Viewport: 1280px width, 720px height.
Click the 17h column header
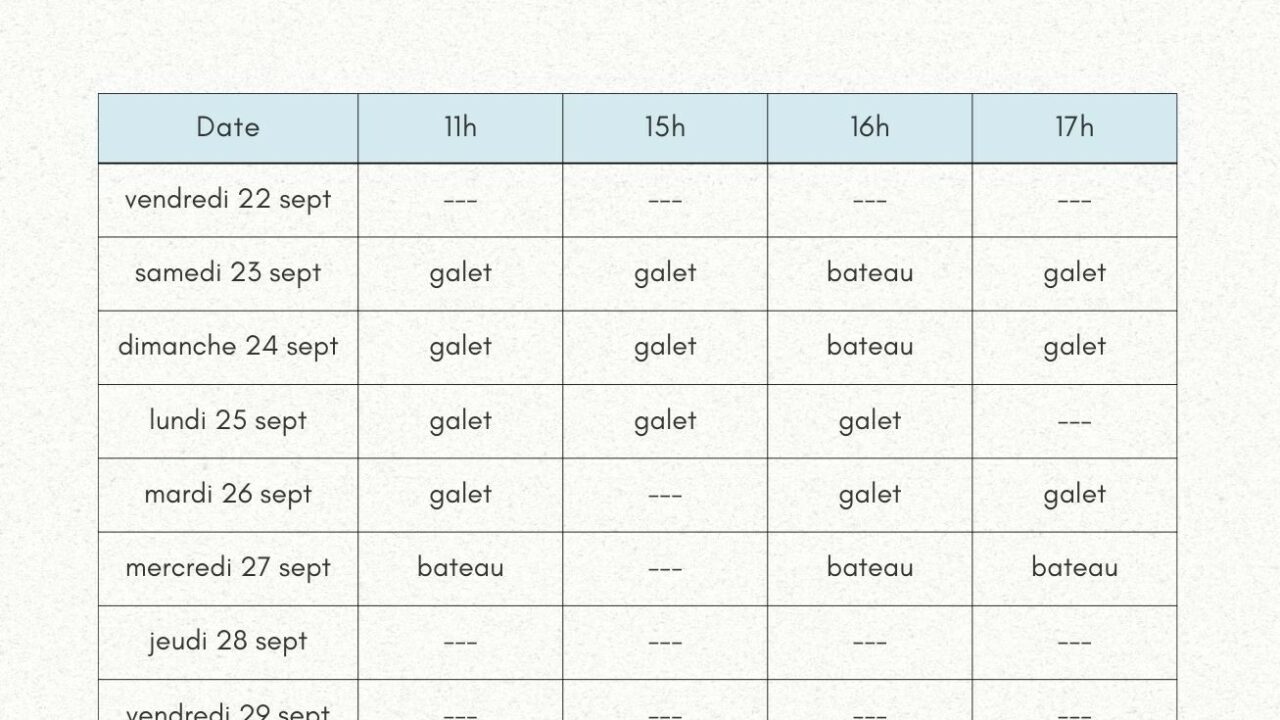[x=1074, y=127]
